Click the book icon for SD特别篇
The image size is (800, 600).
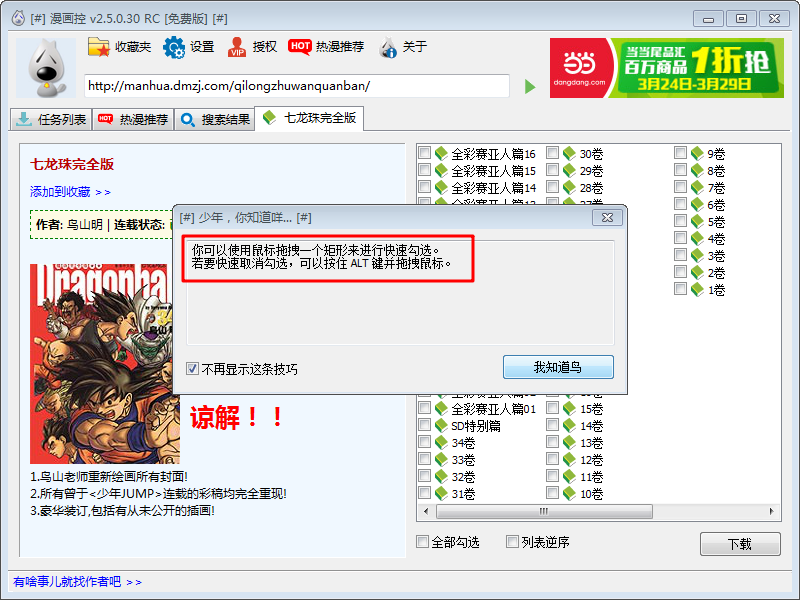coord(441,426)
